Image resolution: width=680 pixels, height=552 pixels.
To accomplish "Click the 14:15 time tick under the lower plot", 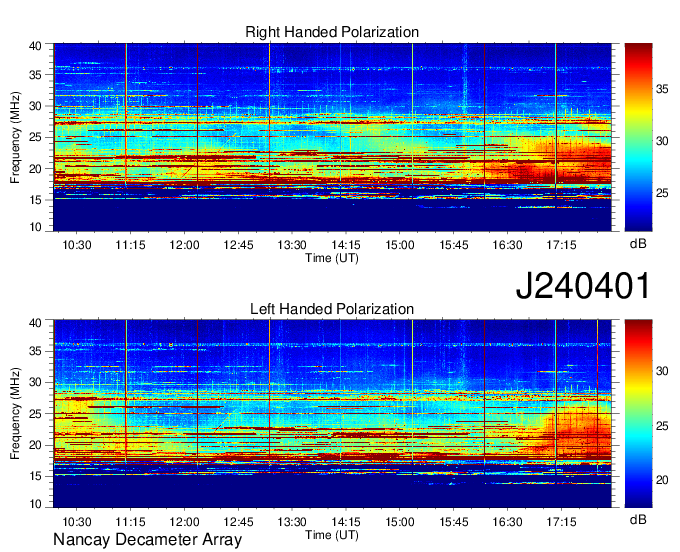I will pos(346,522).
